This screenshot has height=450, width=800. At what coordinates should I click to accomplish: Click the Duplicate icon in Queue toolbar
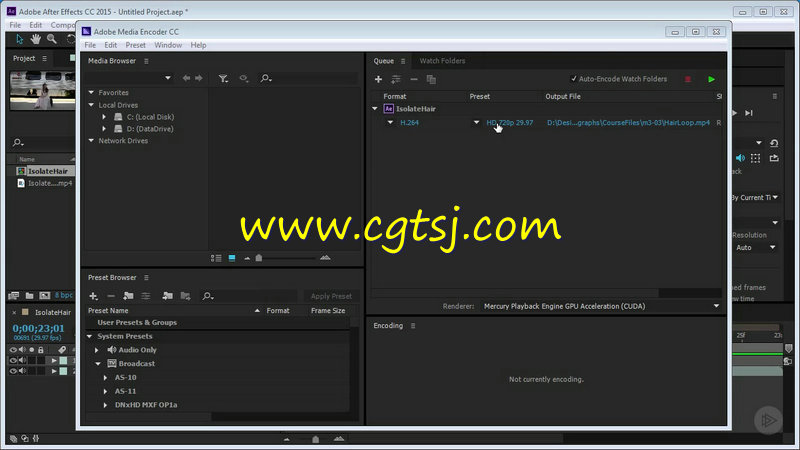tap(431, 79)
